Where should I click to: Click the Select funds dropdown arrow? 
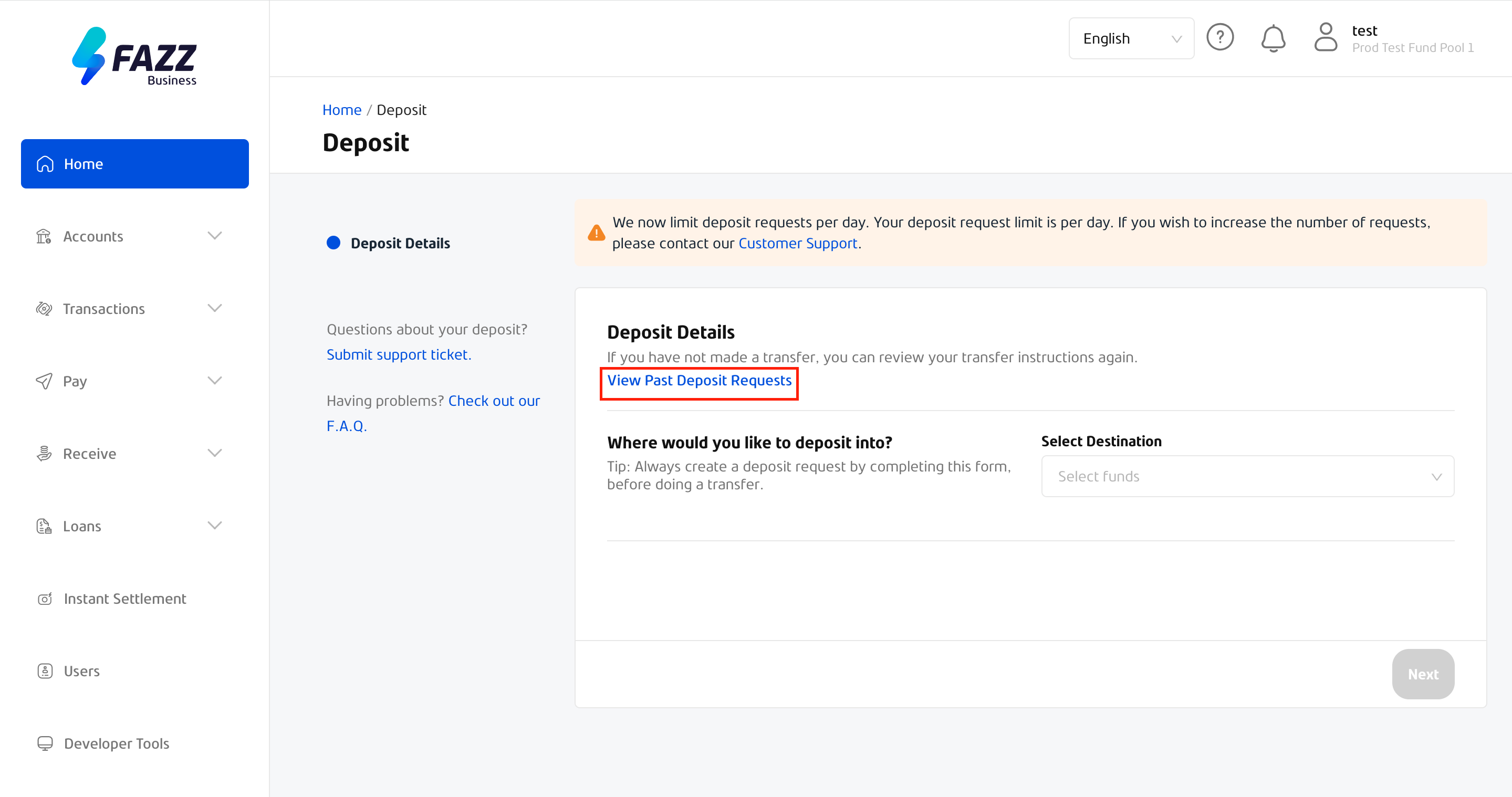pos(1436,477)
